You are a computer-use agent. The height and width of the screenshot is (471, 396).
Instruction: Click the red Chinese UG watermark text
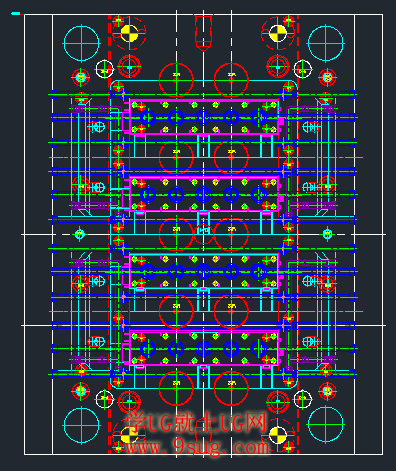pyautogui.click(x=195, y=423)
